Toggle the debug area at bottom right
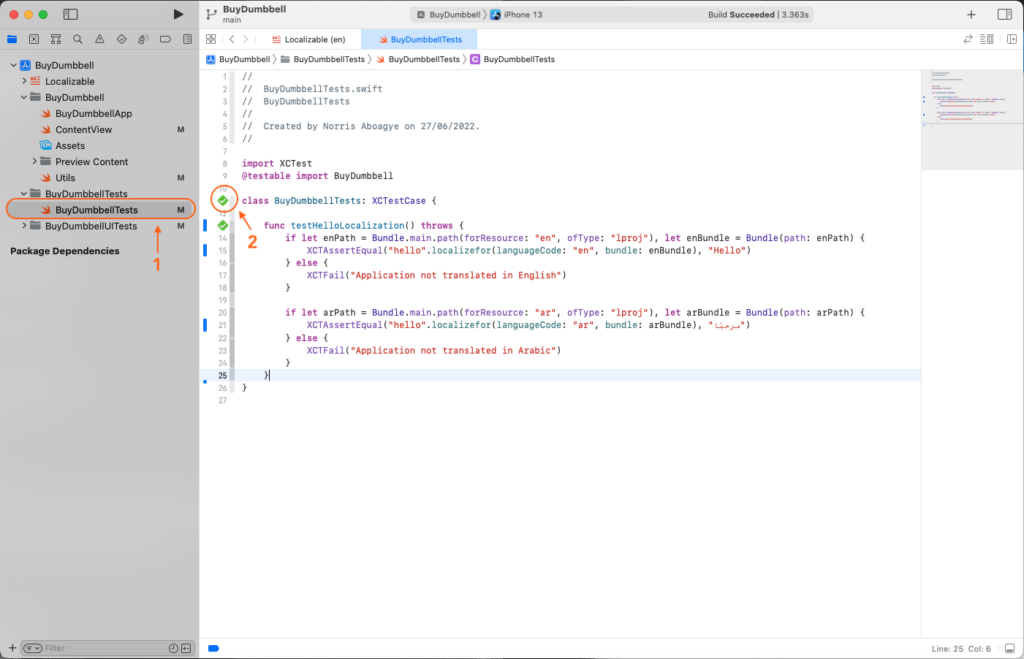The image size is (1024, 659). [1010, 649]
